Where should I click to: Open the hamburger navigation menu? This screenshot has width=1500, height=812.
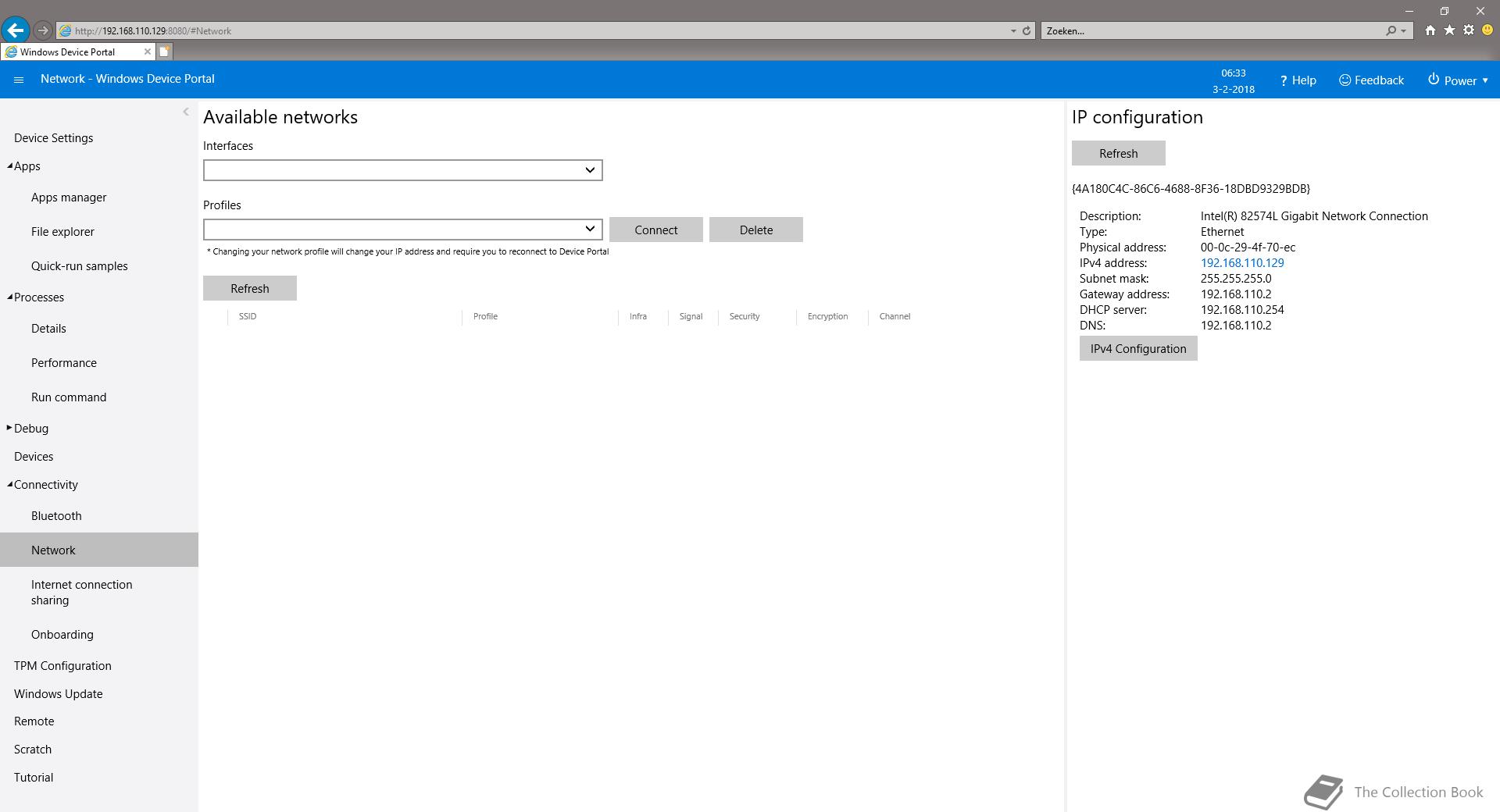click(x=19, y=80)
